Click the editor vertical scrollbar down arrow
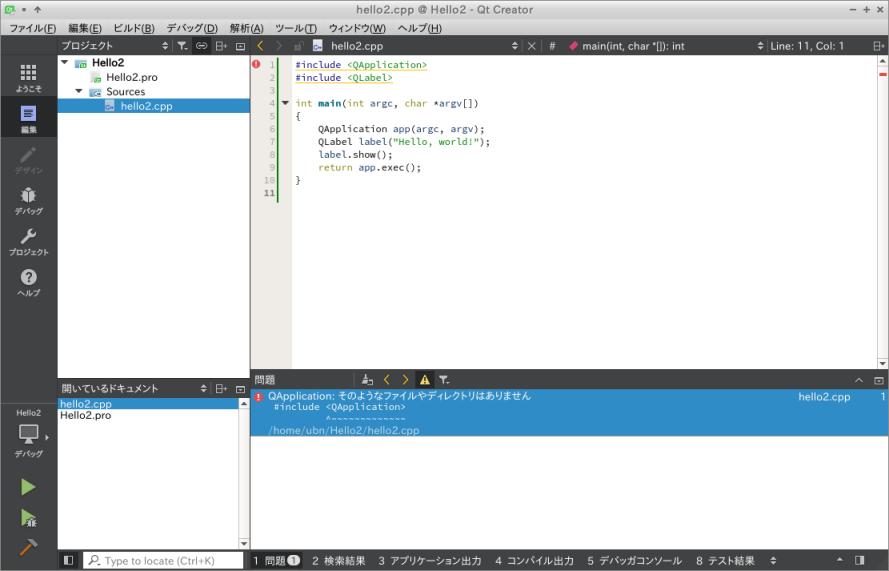This screenshot has width=889, height=571. 882,363
